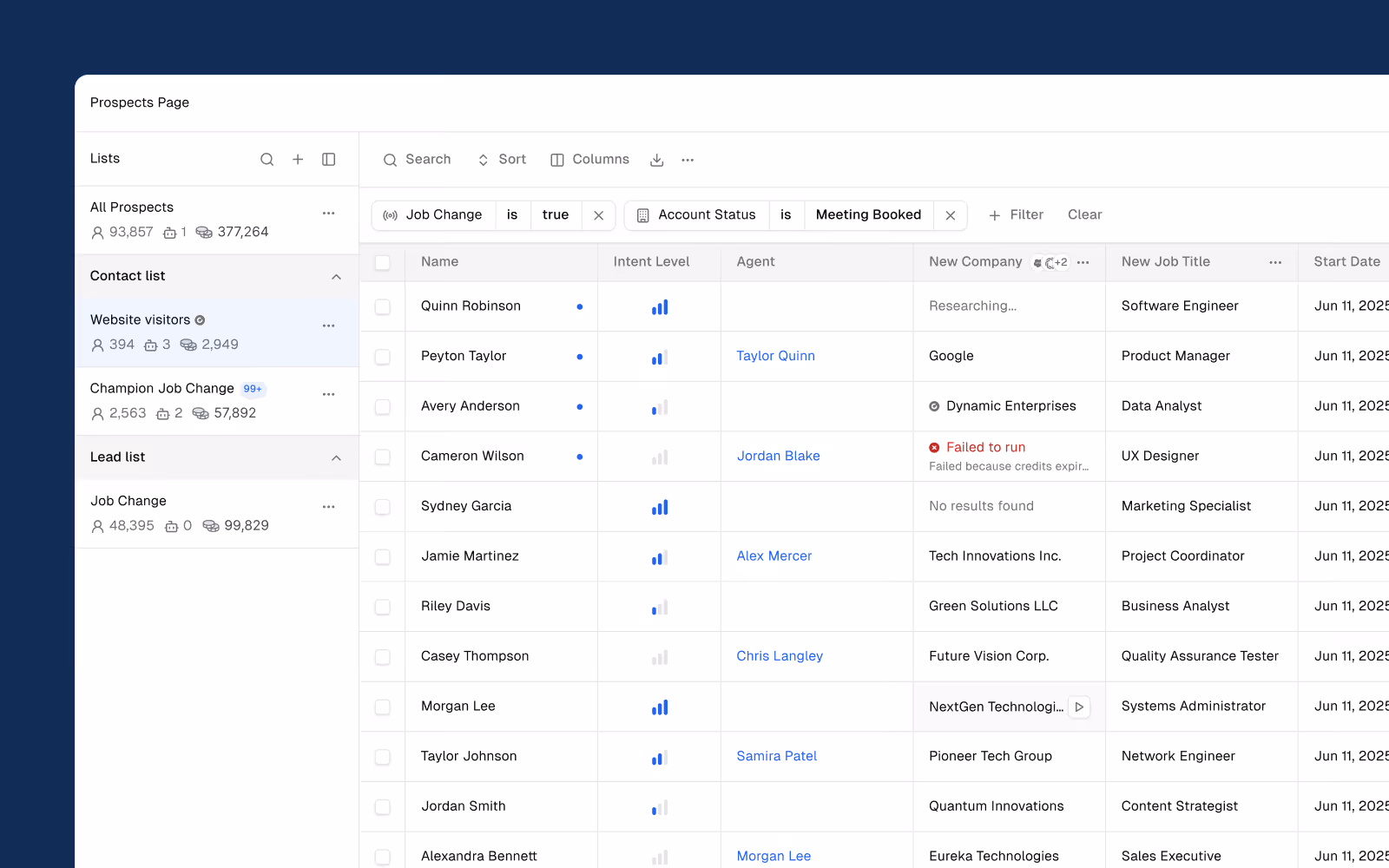Select Riley Davis's row checkbox

[383, 608]
